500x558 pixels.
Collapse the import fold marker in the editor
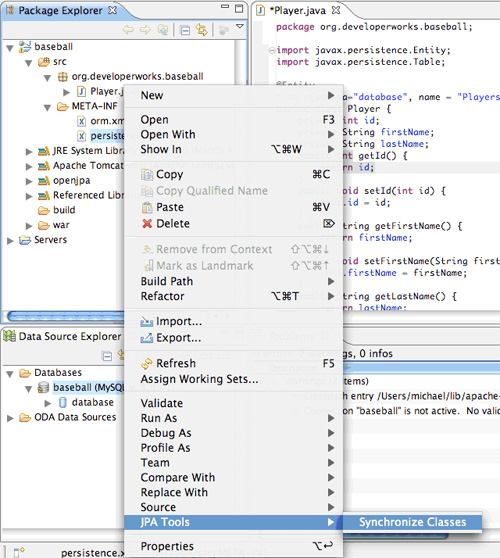[272, 51]
